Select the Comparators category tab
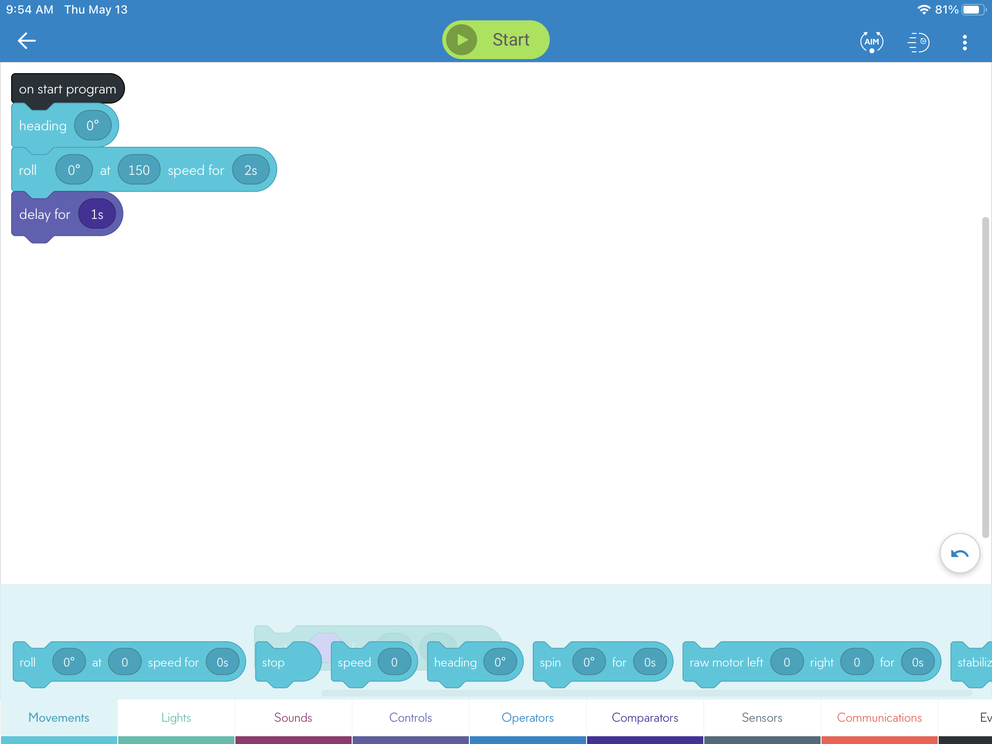 tap(645, 718)
